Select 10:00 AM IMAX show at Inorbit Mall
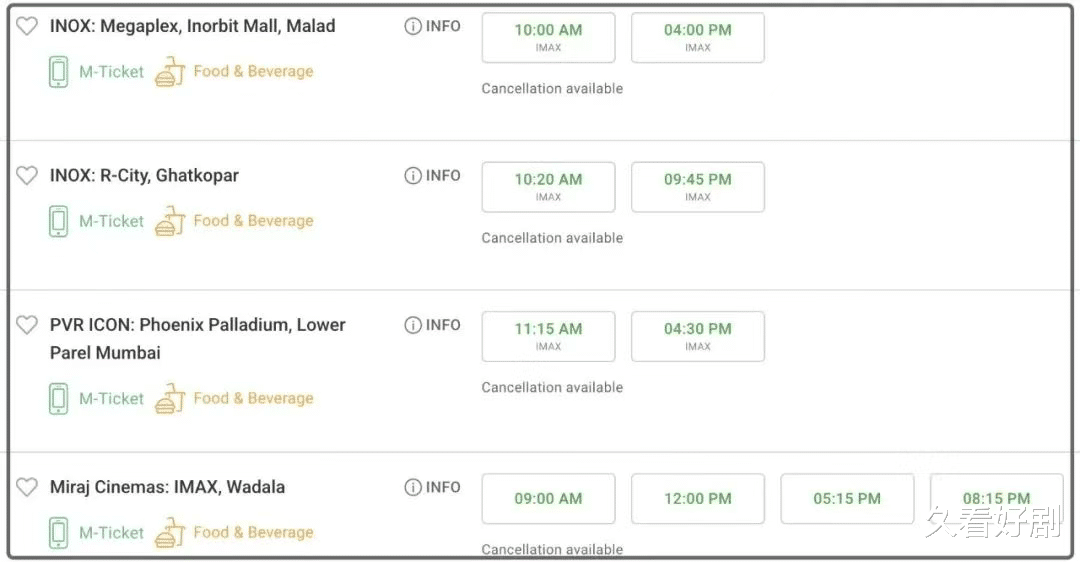This screenshot has height=562, width=1080. coord(548,37)
